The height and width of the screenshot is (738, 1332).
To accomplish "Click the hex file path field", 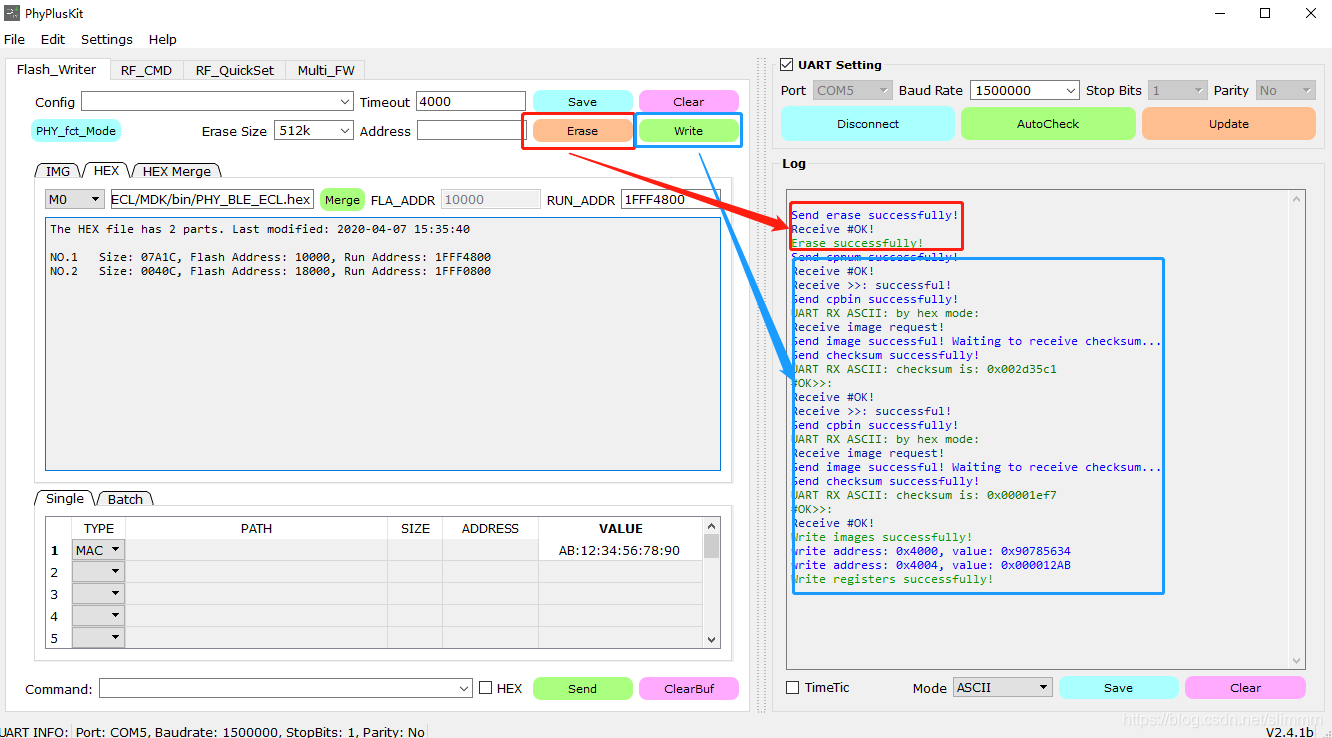I will [x=211, y=200].
